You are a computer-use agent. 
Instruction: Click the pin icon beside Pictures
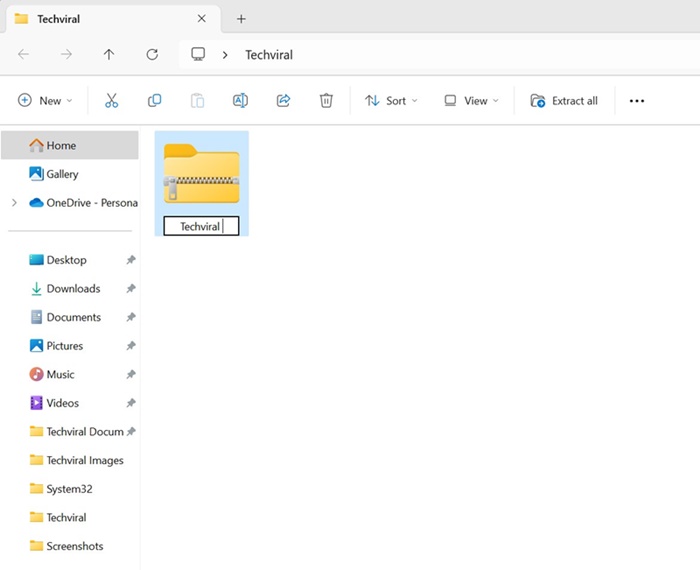pyautogui.click(x=131, y=345)
